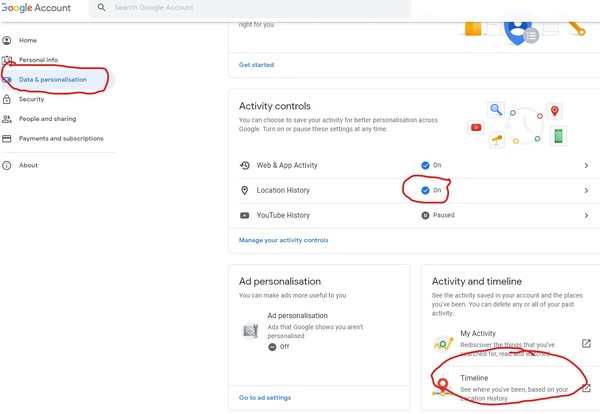Open Personal info in the sidebar
The height and width of the screenshot is (414, 600).
pyautogui.click(x=38, y=60)
